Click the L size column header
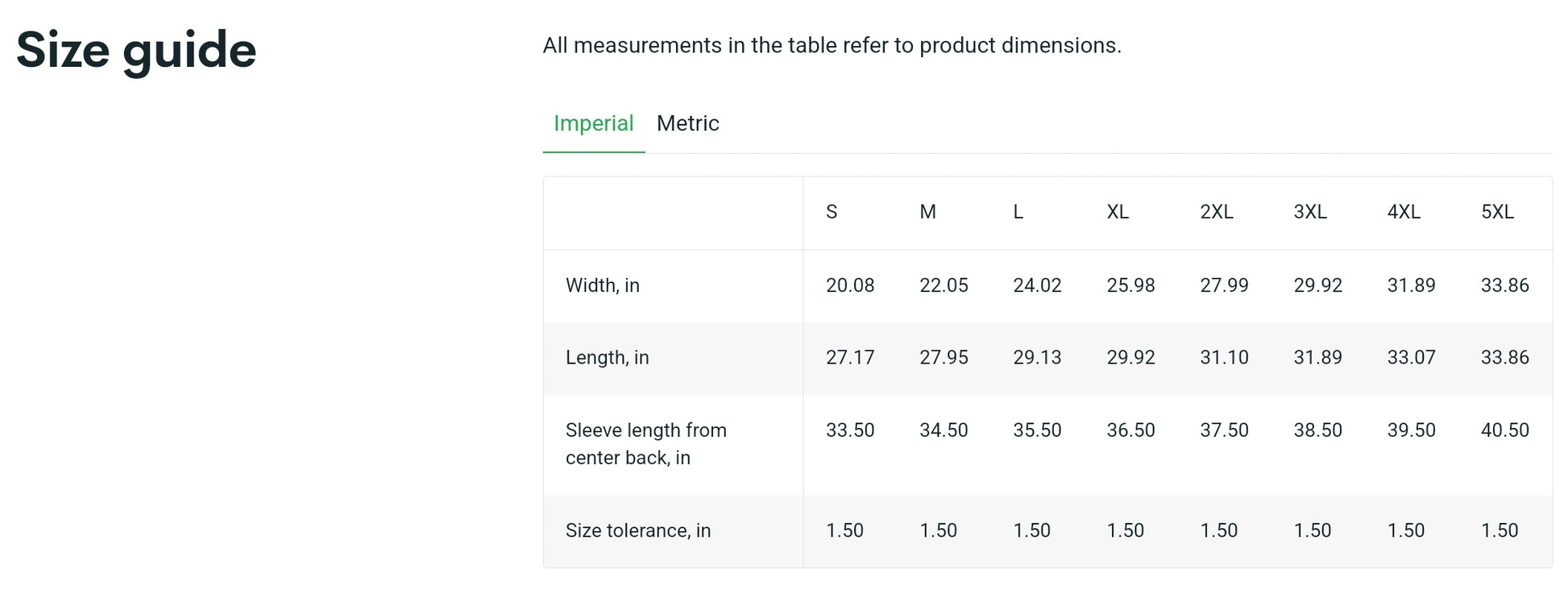The width and height of the screenshot is (1568, 598). 1018,212
